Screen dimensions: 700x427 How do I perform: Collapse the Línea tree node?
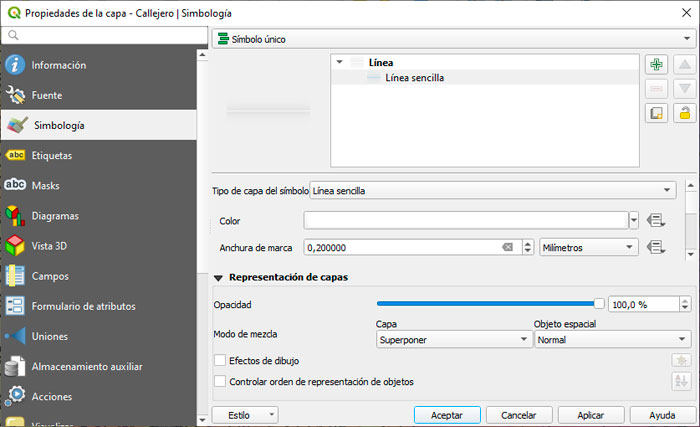pos(339,62)
